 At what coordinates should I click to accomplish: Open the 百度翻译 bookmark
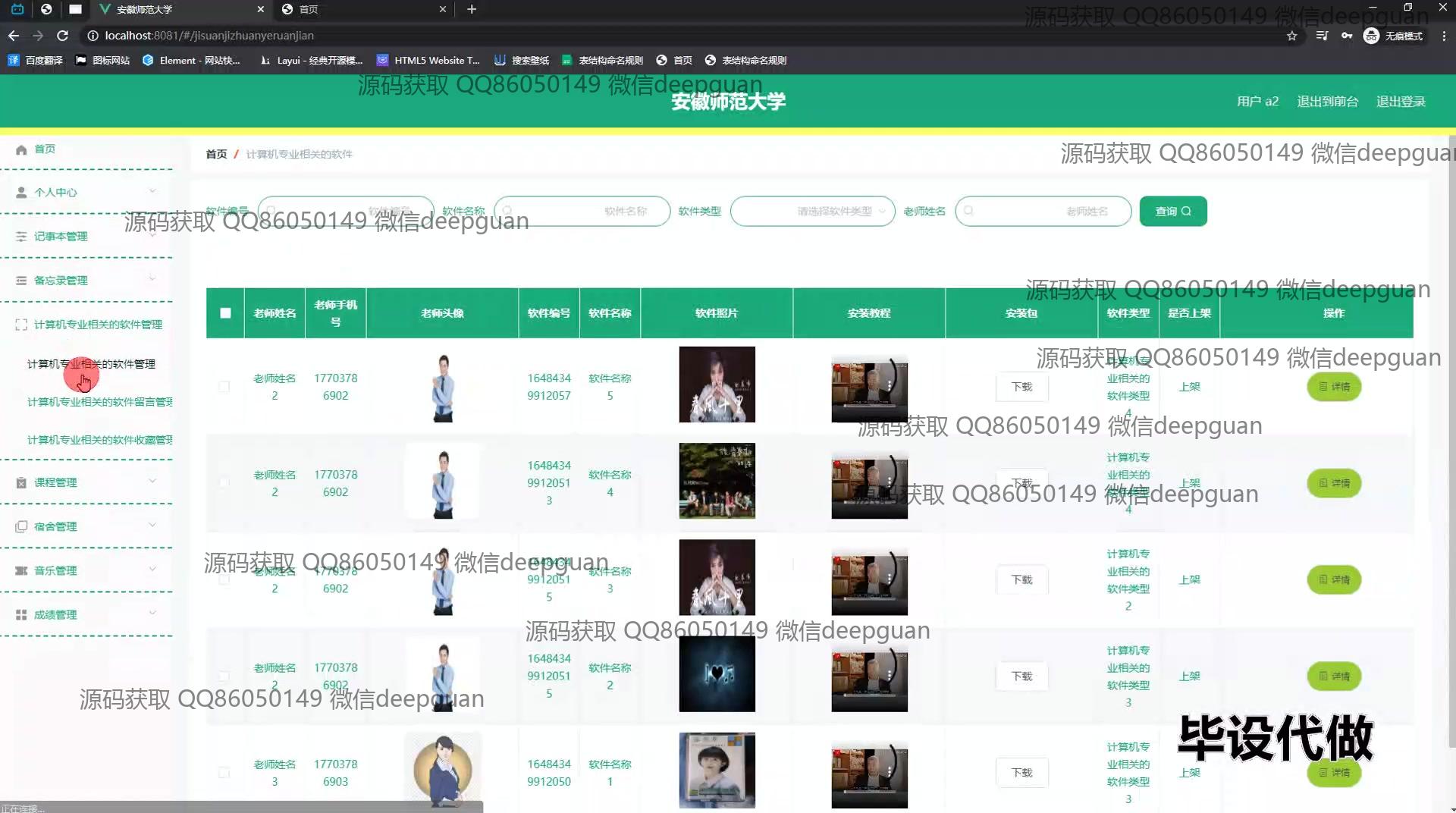point(36,60)
